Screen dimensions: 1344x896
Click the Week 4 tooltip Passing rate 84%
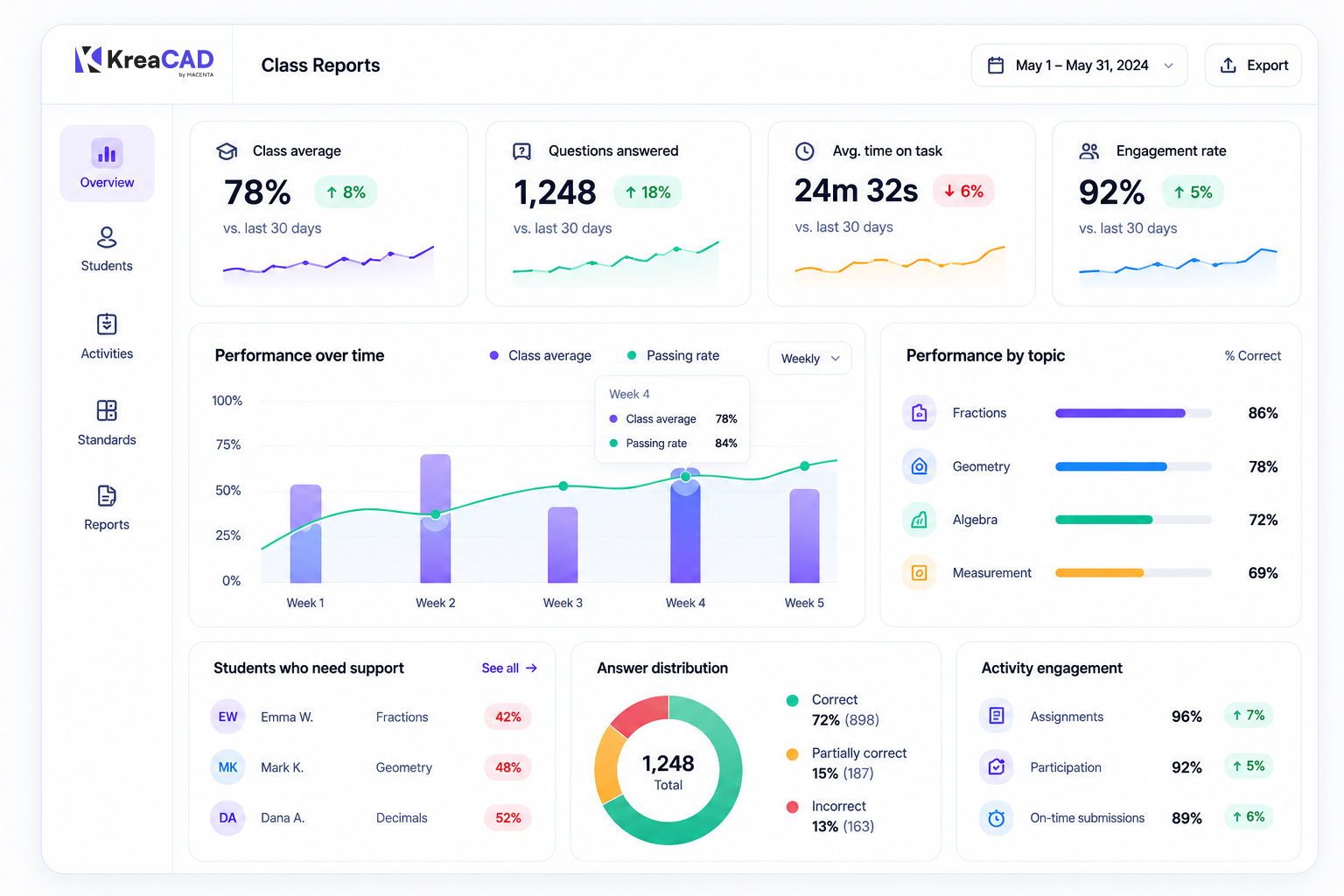[x=673, y=444]
